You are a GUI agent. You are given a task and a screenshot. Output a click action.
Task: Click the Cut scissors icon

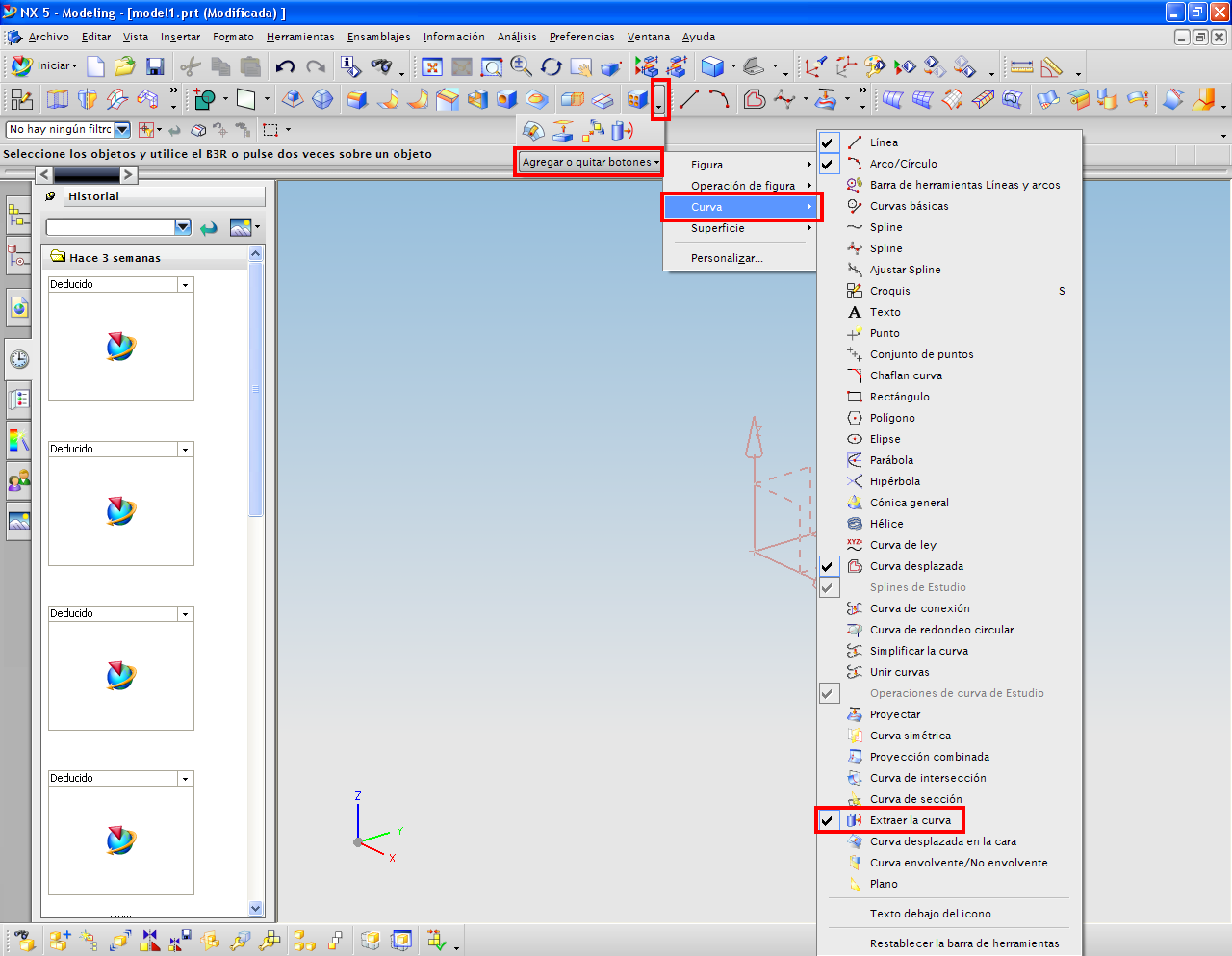[x=191, y=66]
